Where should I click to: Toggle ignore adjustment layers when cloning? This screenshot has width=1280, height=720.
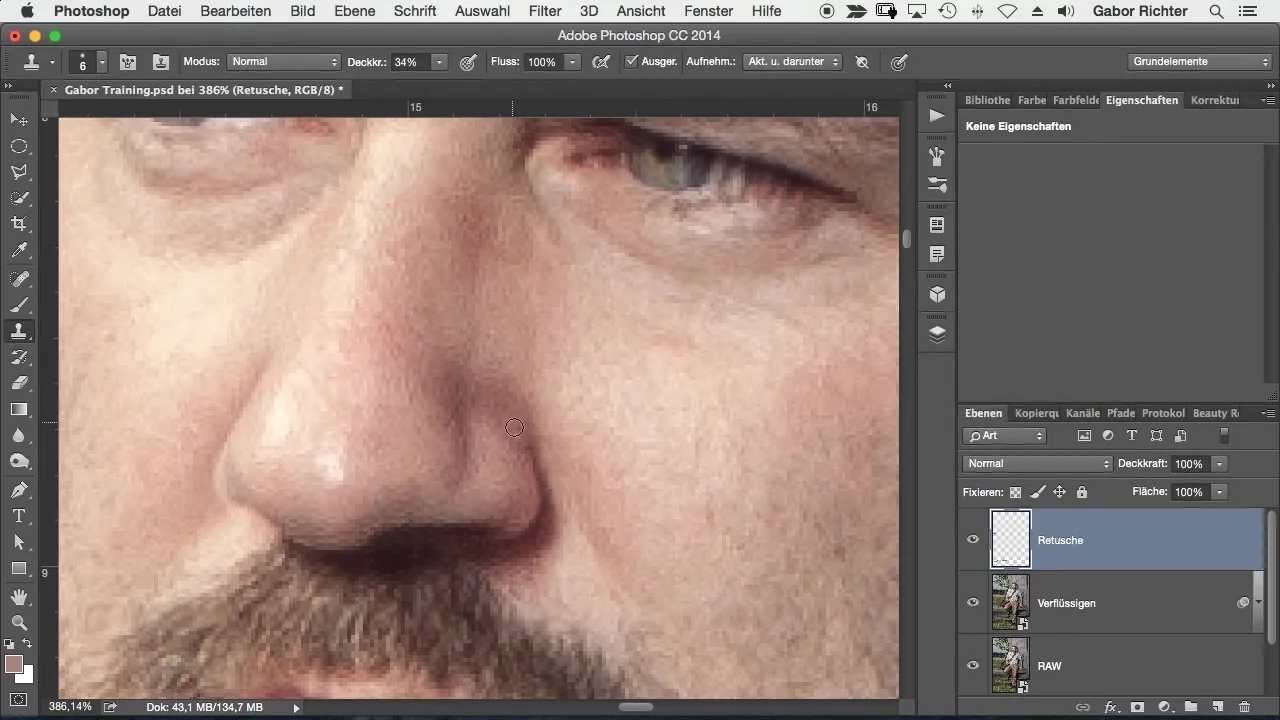862,62
